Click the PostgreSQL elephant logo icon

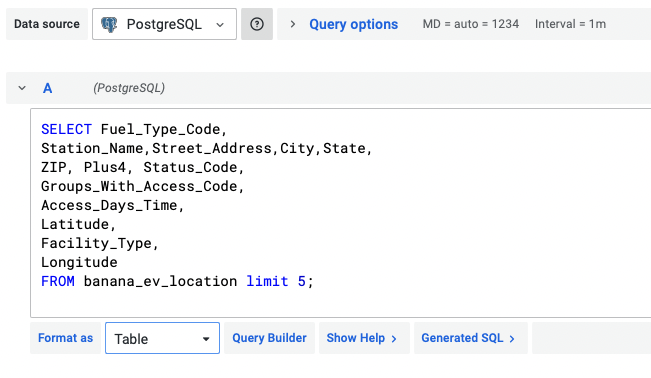(109, 24)
